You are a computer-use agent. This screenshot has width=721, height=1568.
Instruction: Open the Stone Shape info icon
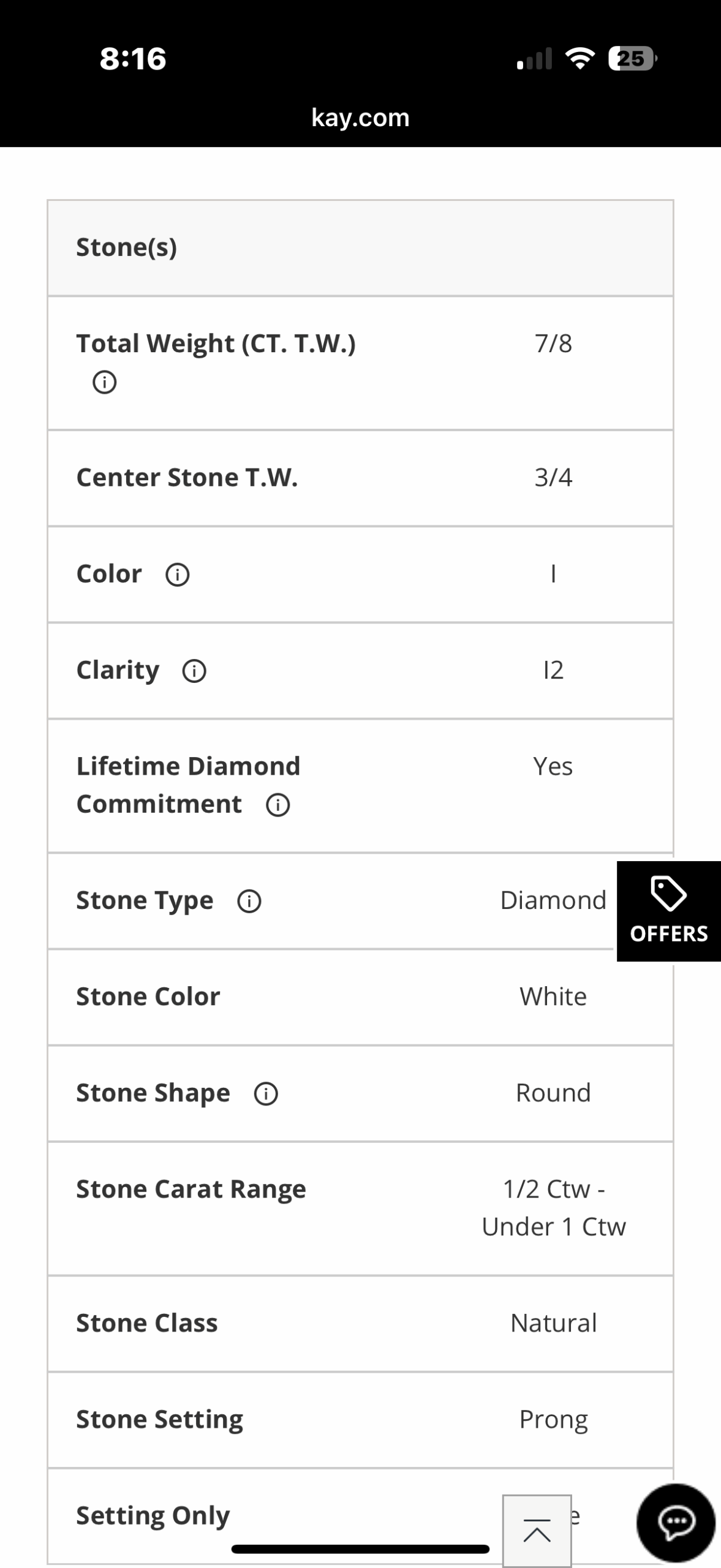[266, 1093]
